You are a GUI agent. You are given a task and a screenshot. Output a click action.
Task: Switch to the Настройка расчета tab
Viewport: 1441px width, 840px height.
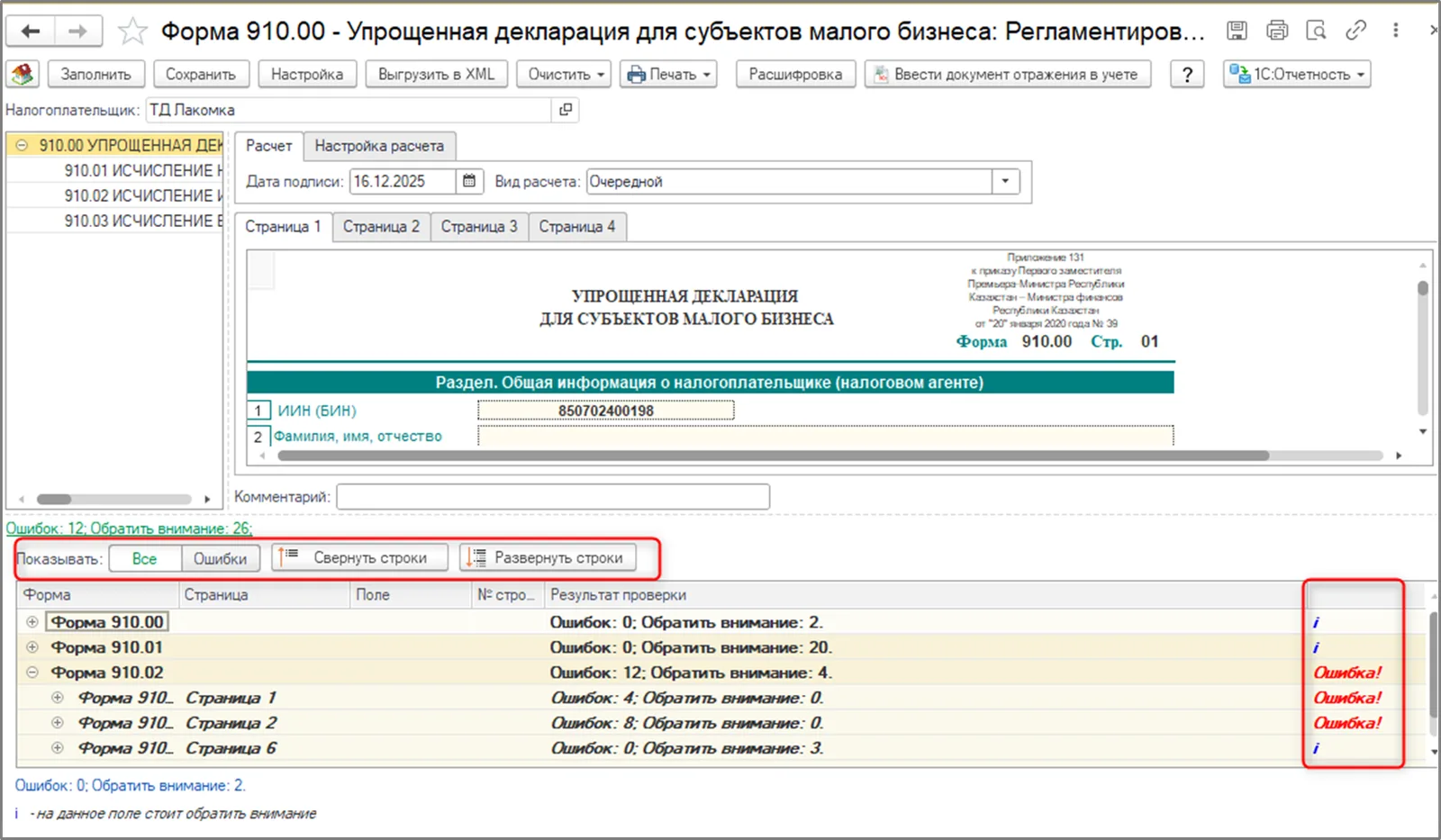pyautogui.click(x=379, y=146)
